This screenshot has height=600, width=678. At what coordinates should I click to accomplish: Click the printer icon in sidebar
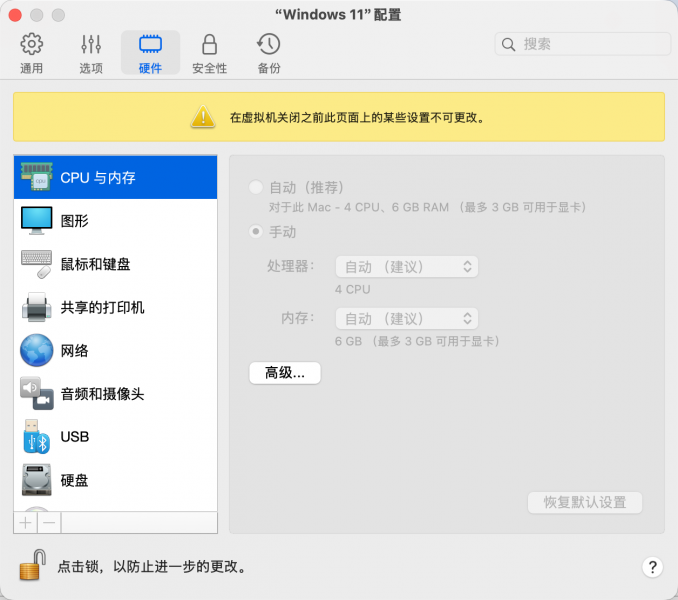[37, 307]
